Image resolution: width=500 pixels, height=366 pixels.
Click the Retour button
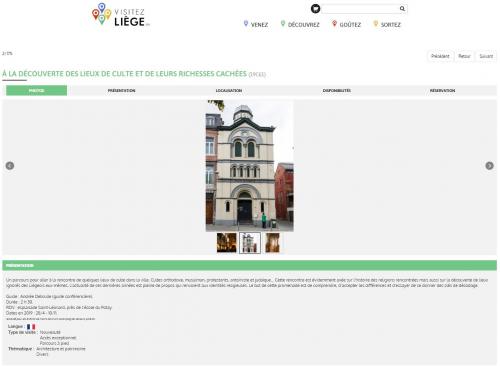pos(464,56)
